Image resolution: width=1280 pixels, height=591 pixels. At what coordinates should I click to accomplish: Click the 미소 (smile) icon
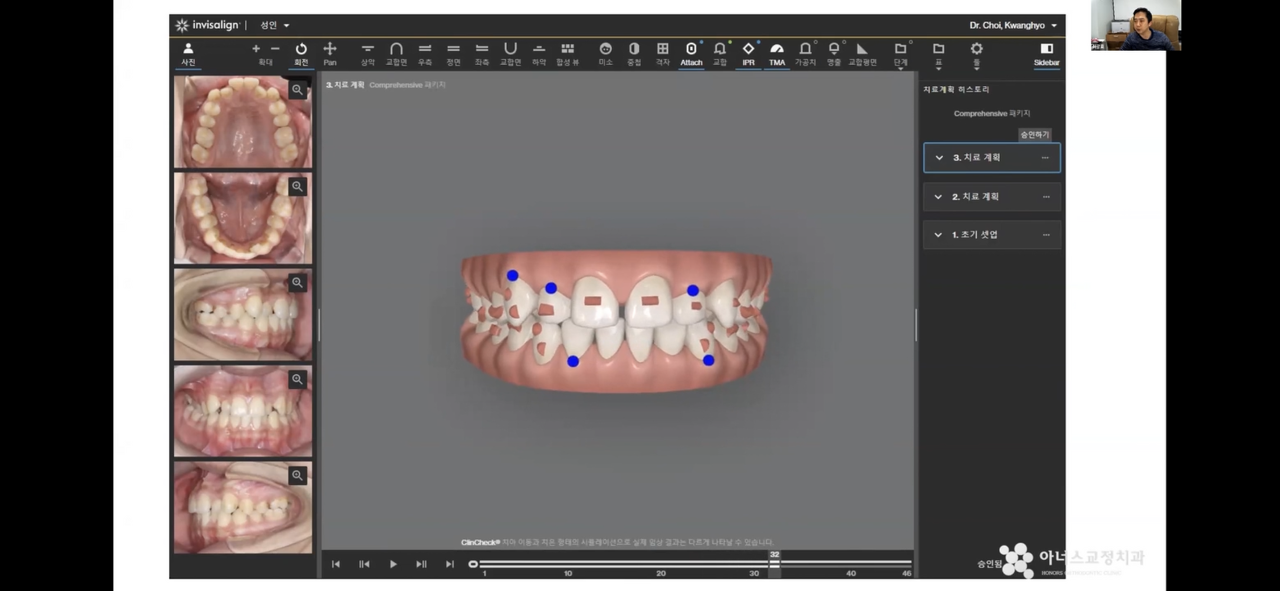tap(605, 54)
